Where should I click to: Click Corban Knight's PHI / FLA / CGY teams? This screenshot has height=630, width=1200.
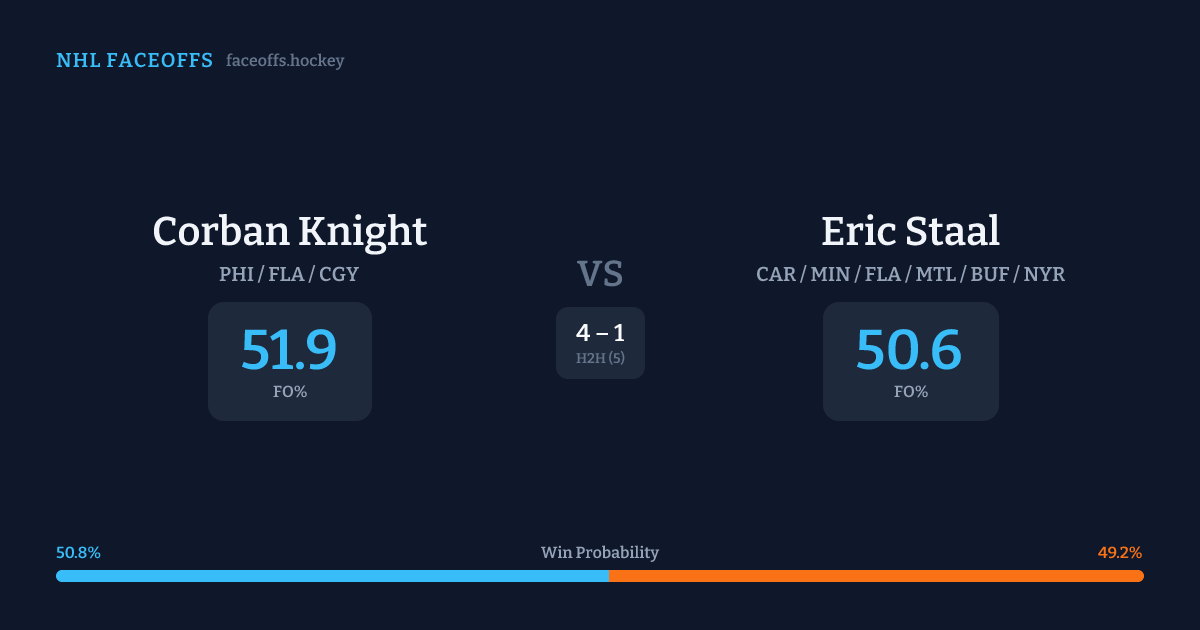pos(289,274)
